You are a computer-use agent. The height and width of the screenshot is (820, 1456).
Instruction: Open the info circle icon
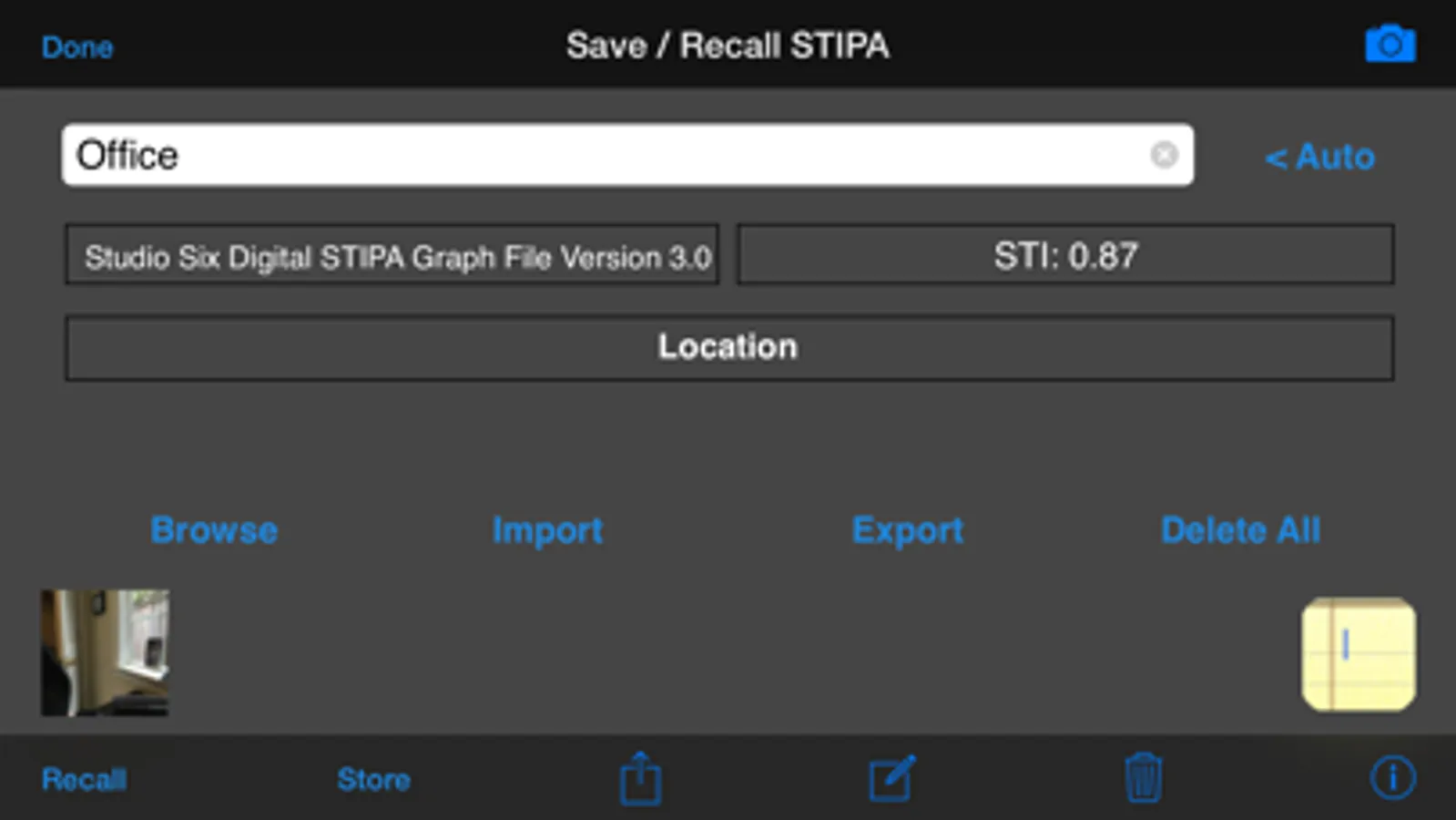[1392, 778]
